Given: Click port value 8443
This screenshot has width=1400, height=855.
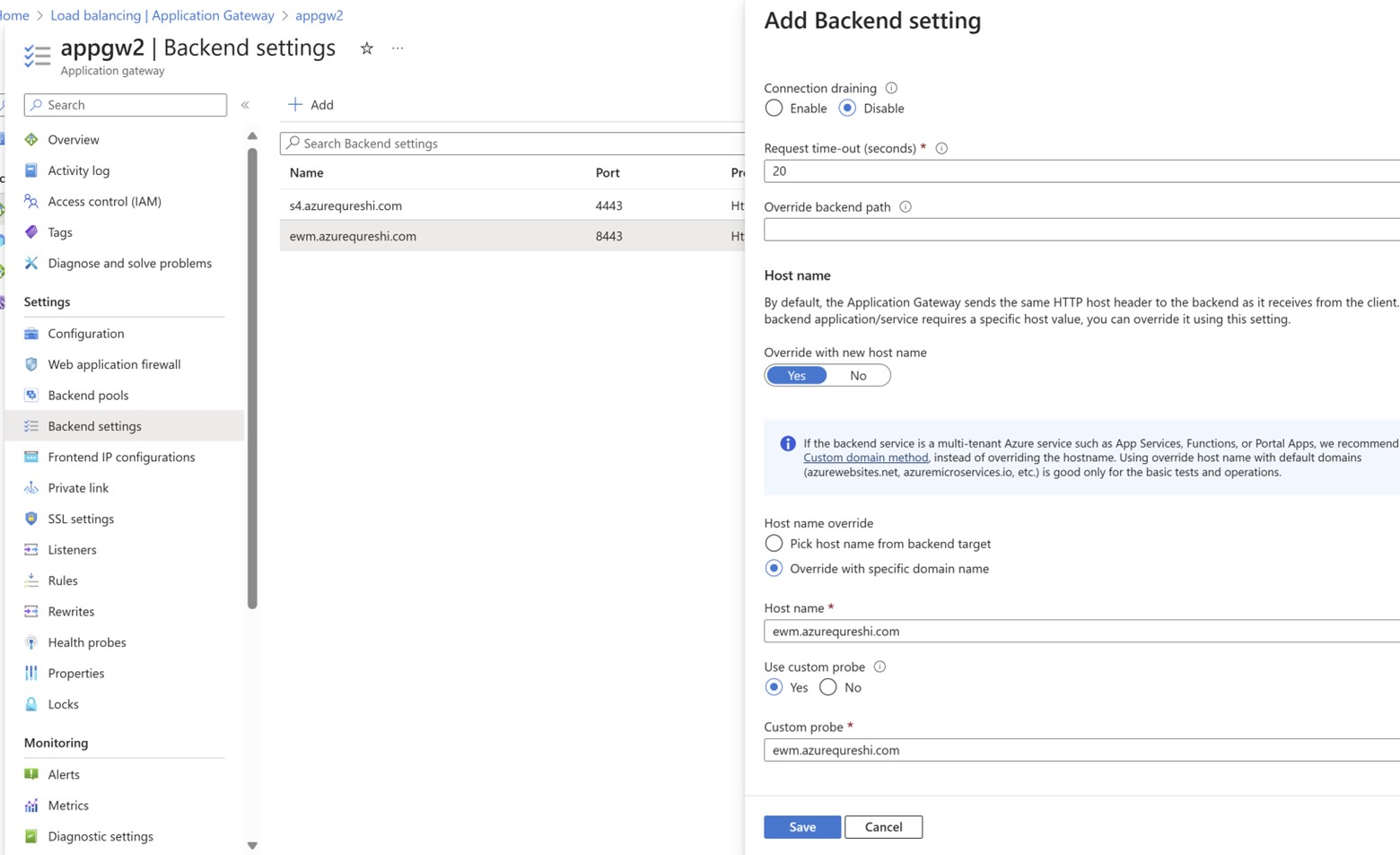Looking at the screenshot, I should click(608, 236).
